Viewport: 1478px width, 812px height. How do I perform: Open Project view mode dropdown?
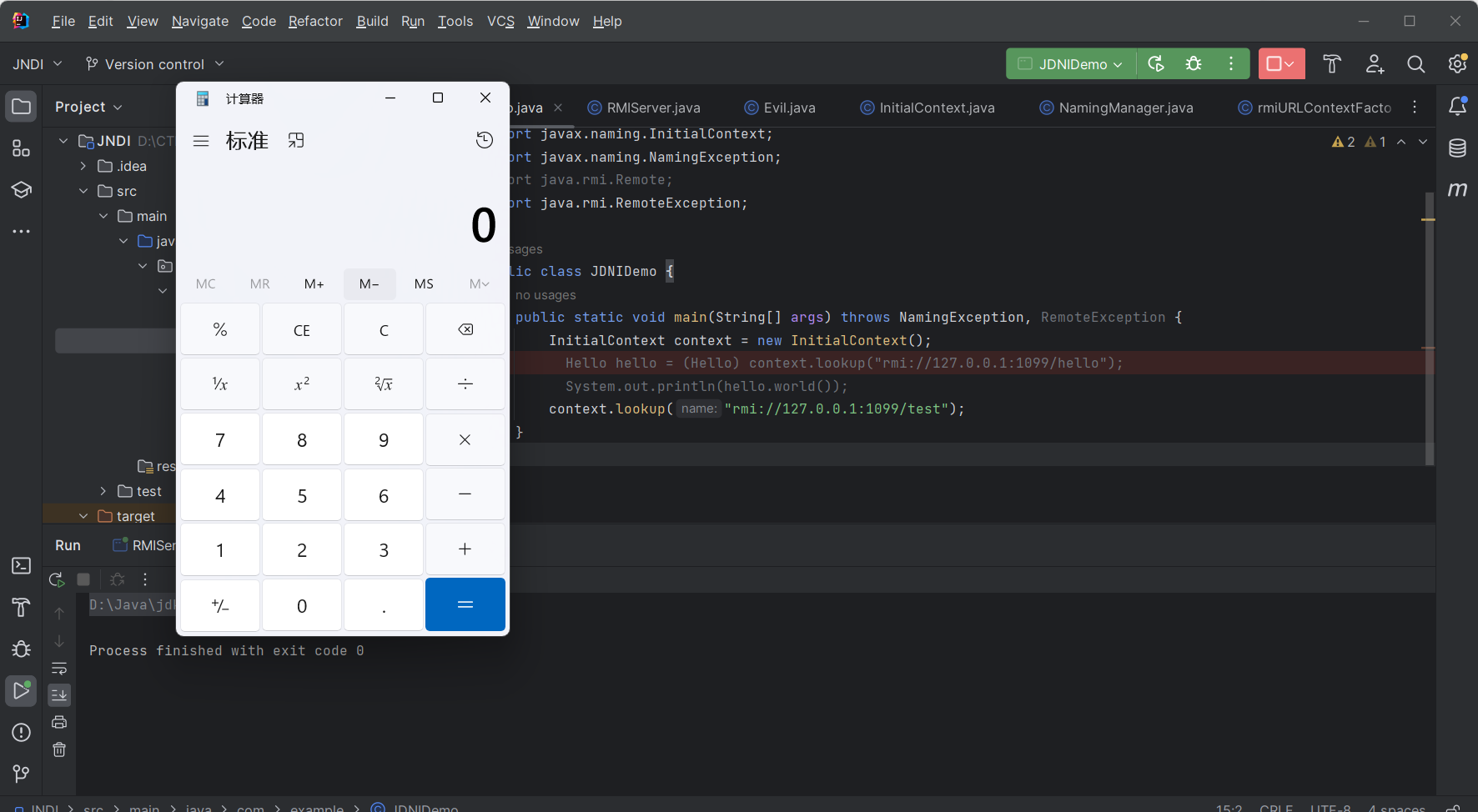(x=88, y=107)
